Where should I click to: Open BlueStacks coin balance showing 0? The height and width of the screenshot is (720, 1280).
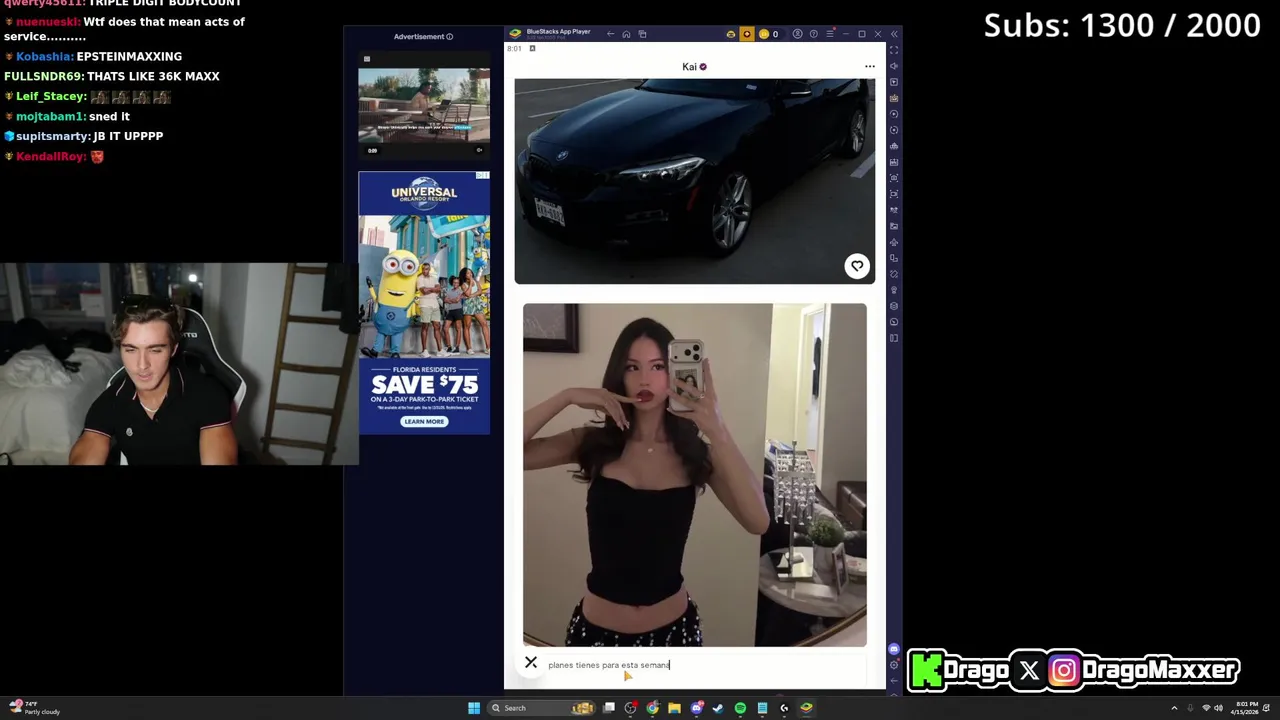768,34
